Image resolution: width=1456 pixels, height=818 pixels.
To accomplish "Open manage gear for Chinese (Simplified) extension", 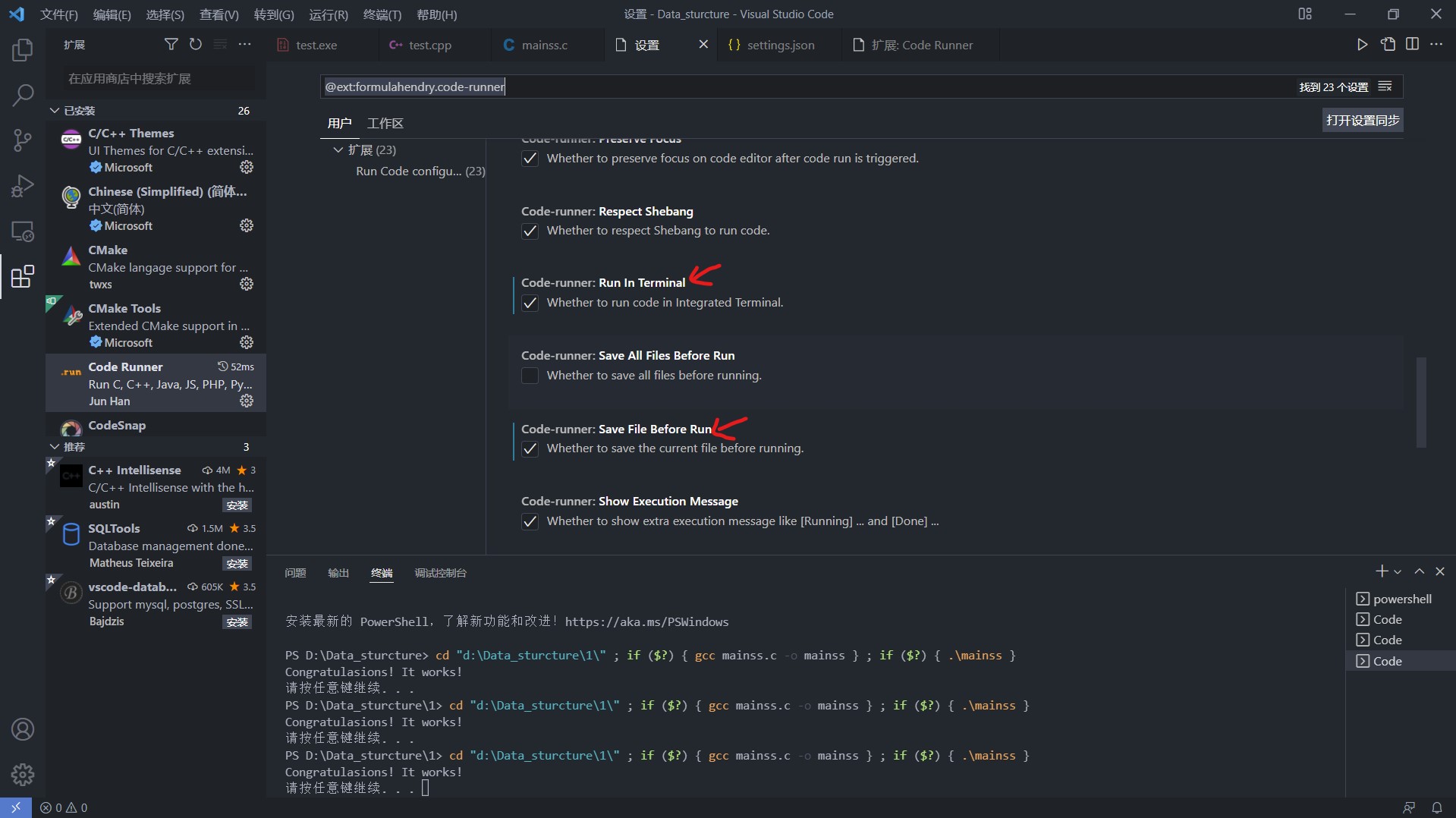I will [247, 225].
